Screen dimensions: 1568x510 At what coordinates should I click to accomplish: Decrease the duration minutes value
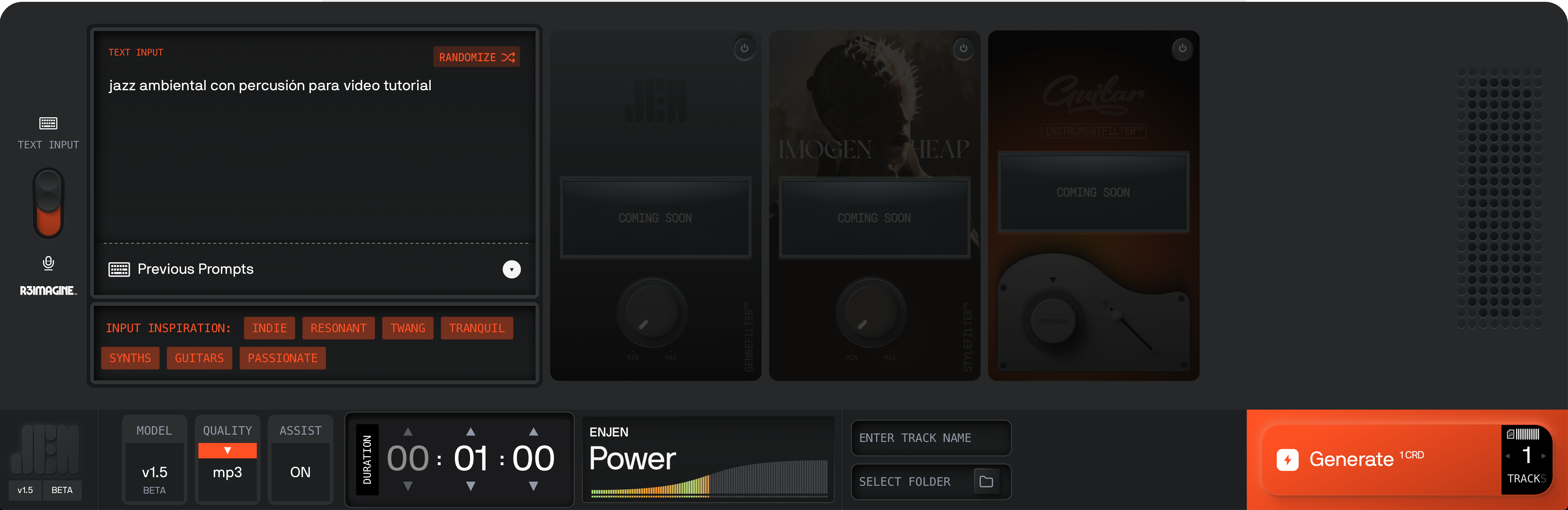471,486
